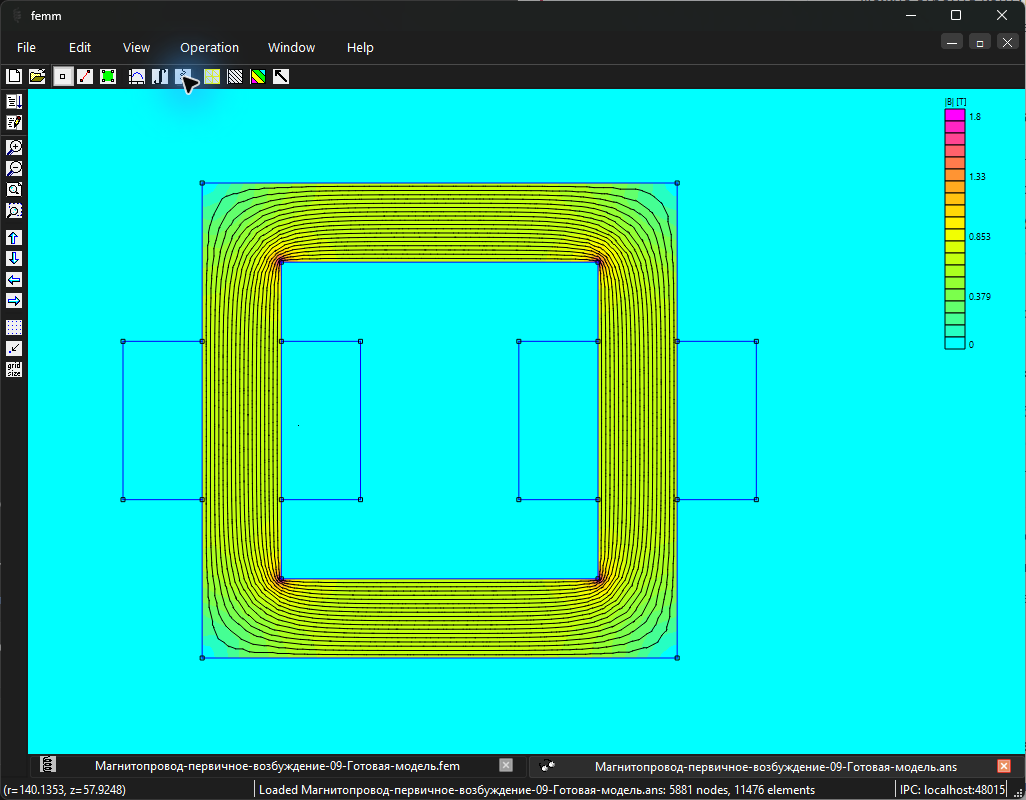Open the Operation menu

(x=209, y=48)
